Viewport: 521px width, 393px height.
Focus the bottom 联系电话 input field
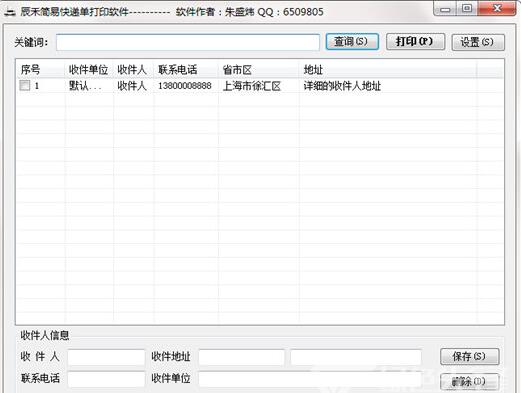coord(106,379)
